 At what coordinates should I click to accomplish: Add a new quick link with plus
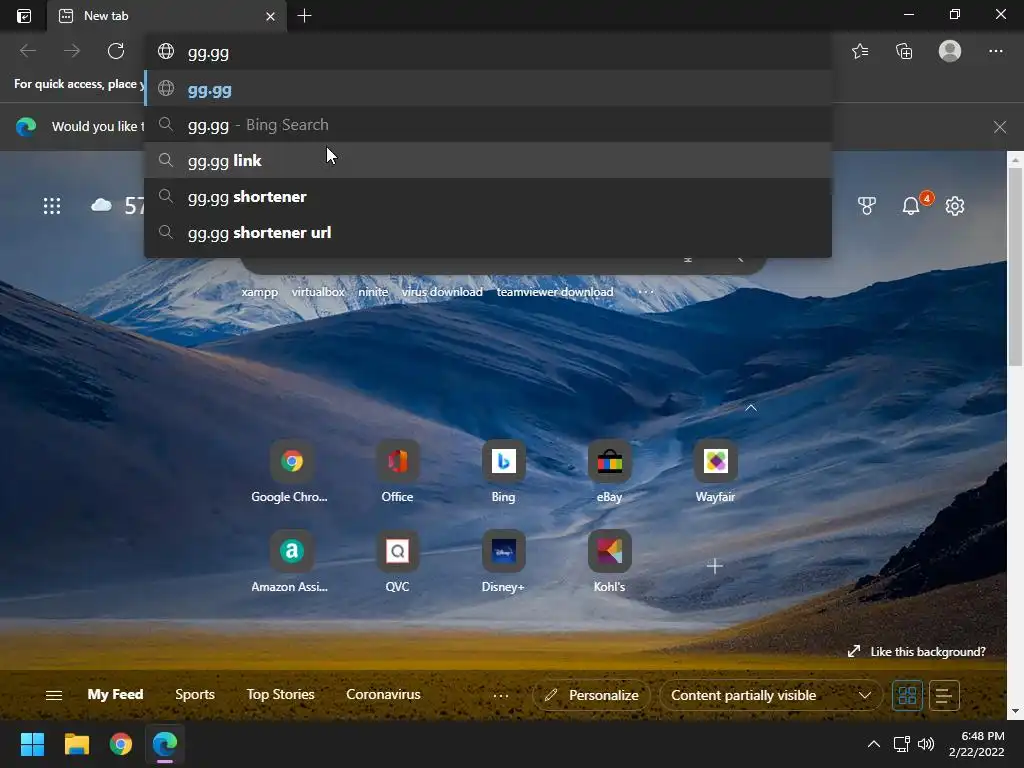(x=715, y=566)
